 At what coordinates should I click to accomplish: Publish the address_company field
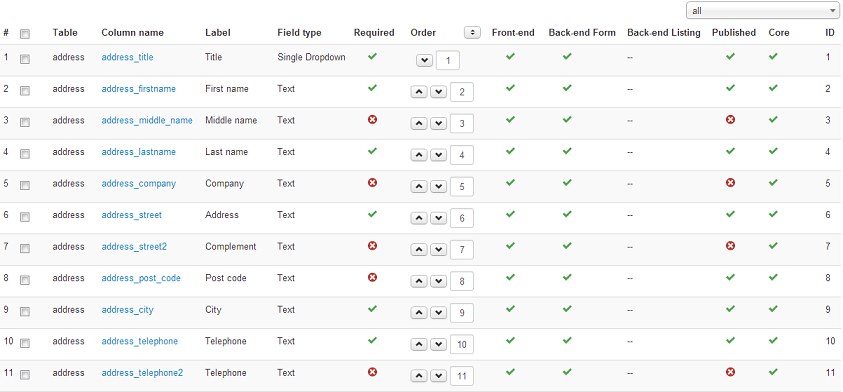[x=730, y=183]
